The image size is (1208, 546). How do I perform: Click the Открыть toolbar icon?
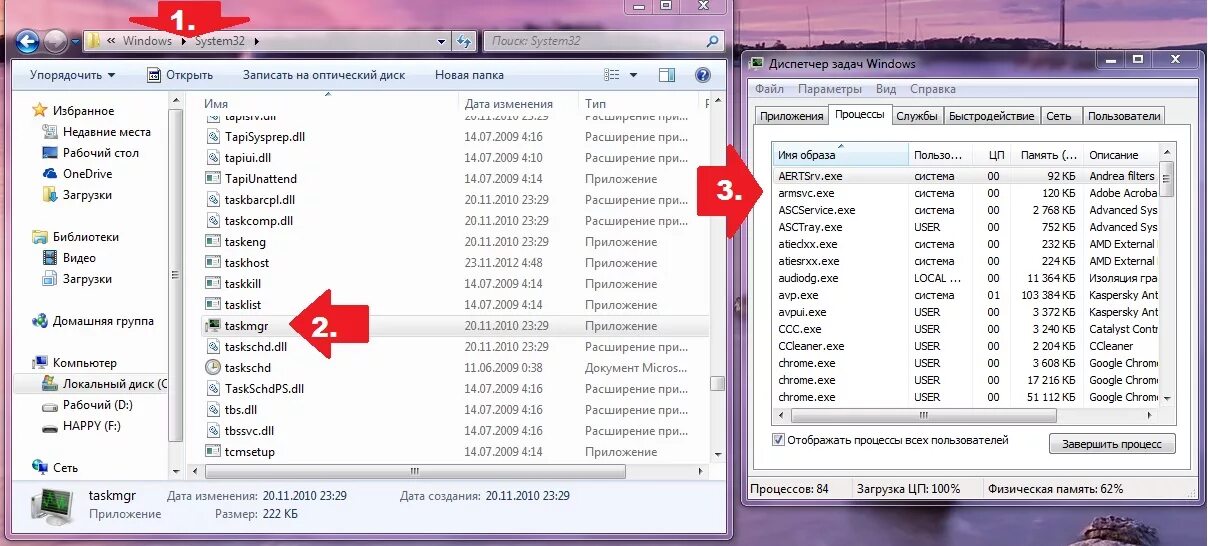point(154,75)
